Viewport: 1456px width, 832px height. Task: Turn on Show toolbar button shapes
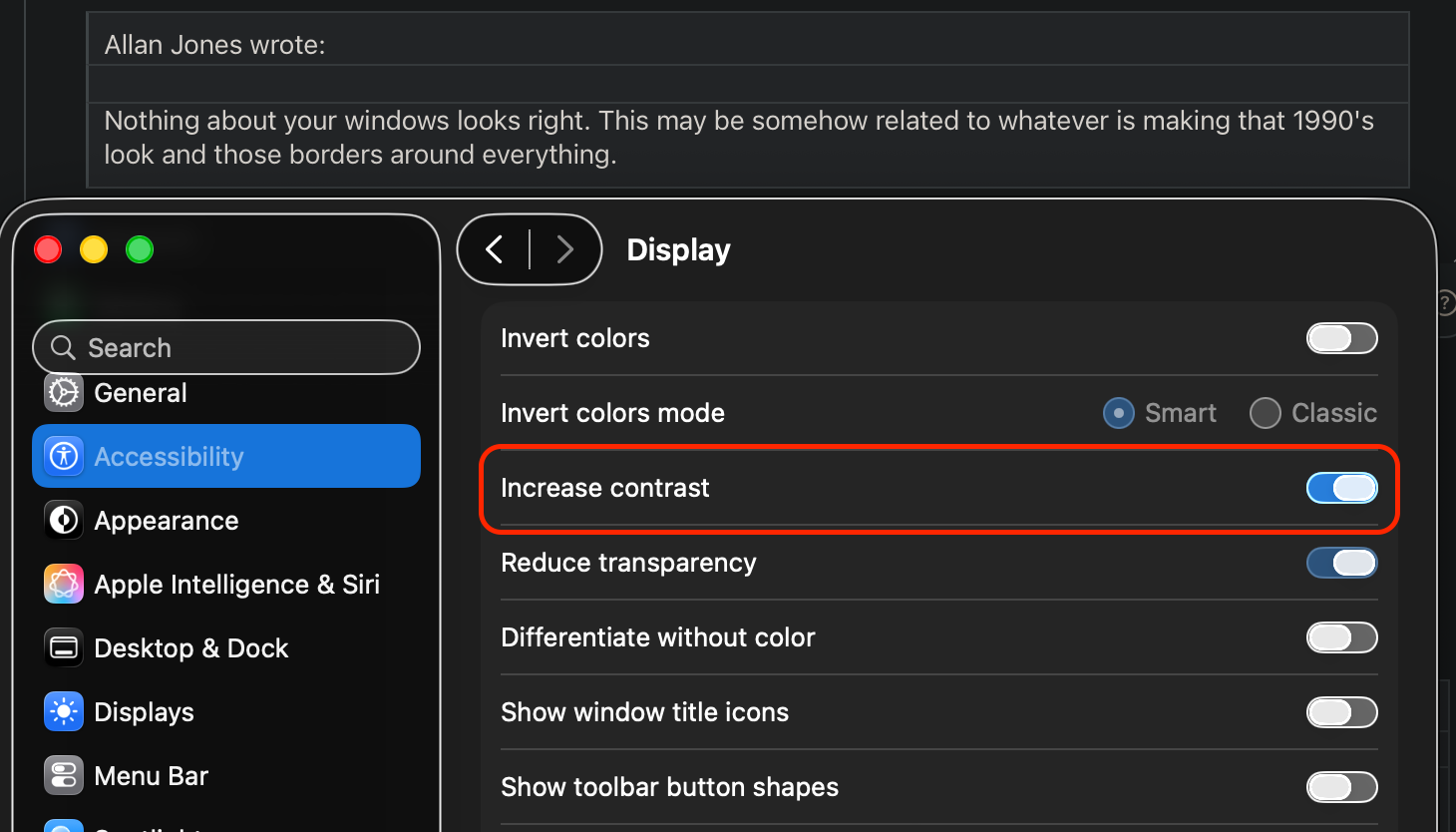(x=1341, y=787)
